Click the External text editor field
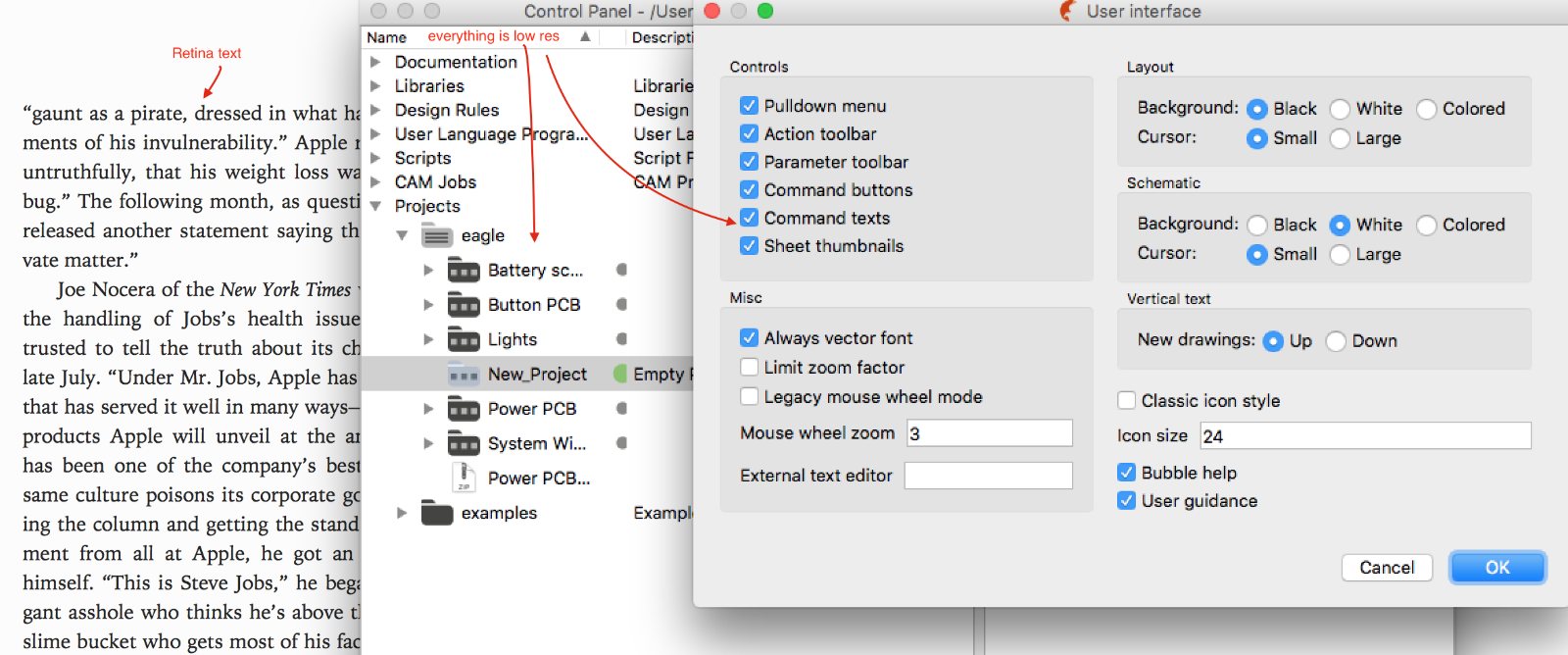 [989, 476]
